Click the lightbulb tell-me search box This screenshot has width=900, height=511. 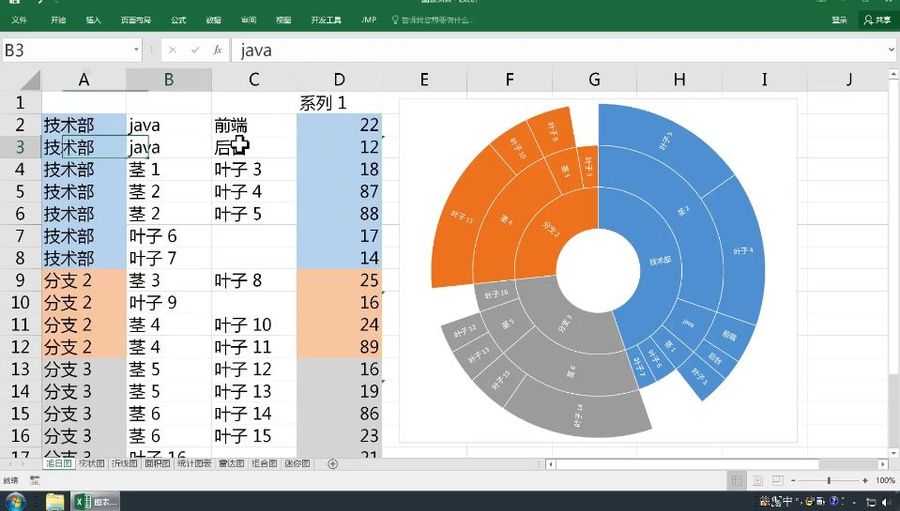[430, 20]
